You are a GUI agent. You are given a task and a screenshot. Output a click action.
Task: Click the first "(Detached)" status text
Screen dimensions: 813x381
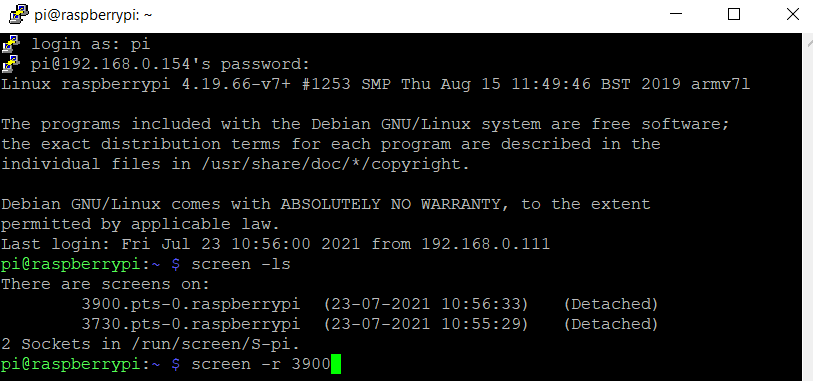[x=611, y=304]
